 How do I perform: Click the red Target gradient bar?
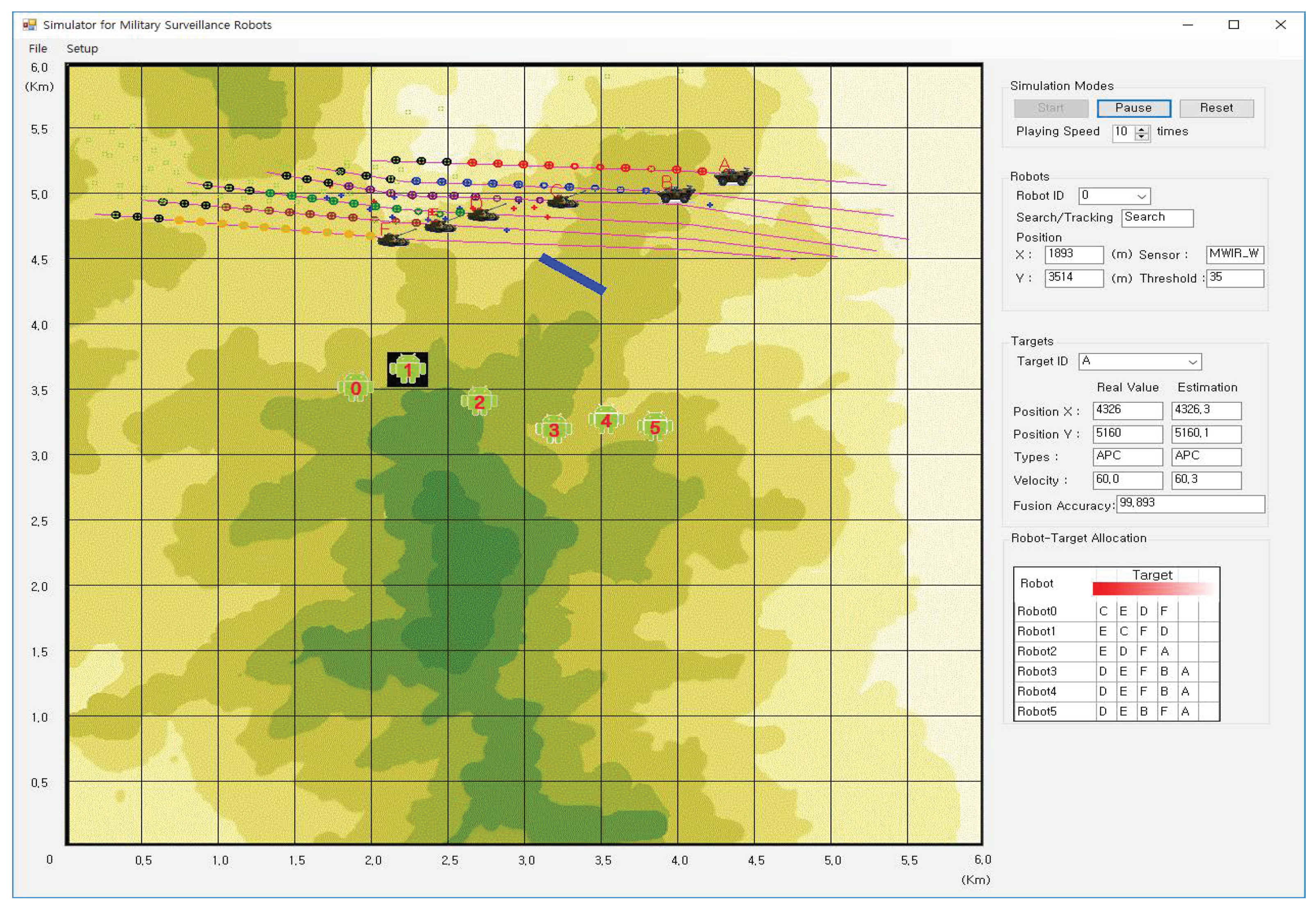click(x=1154, y=588)
